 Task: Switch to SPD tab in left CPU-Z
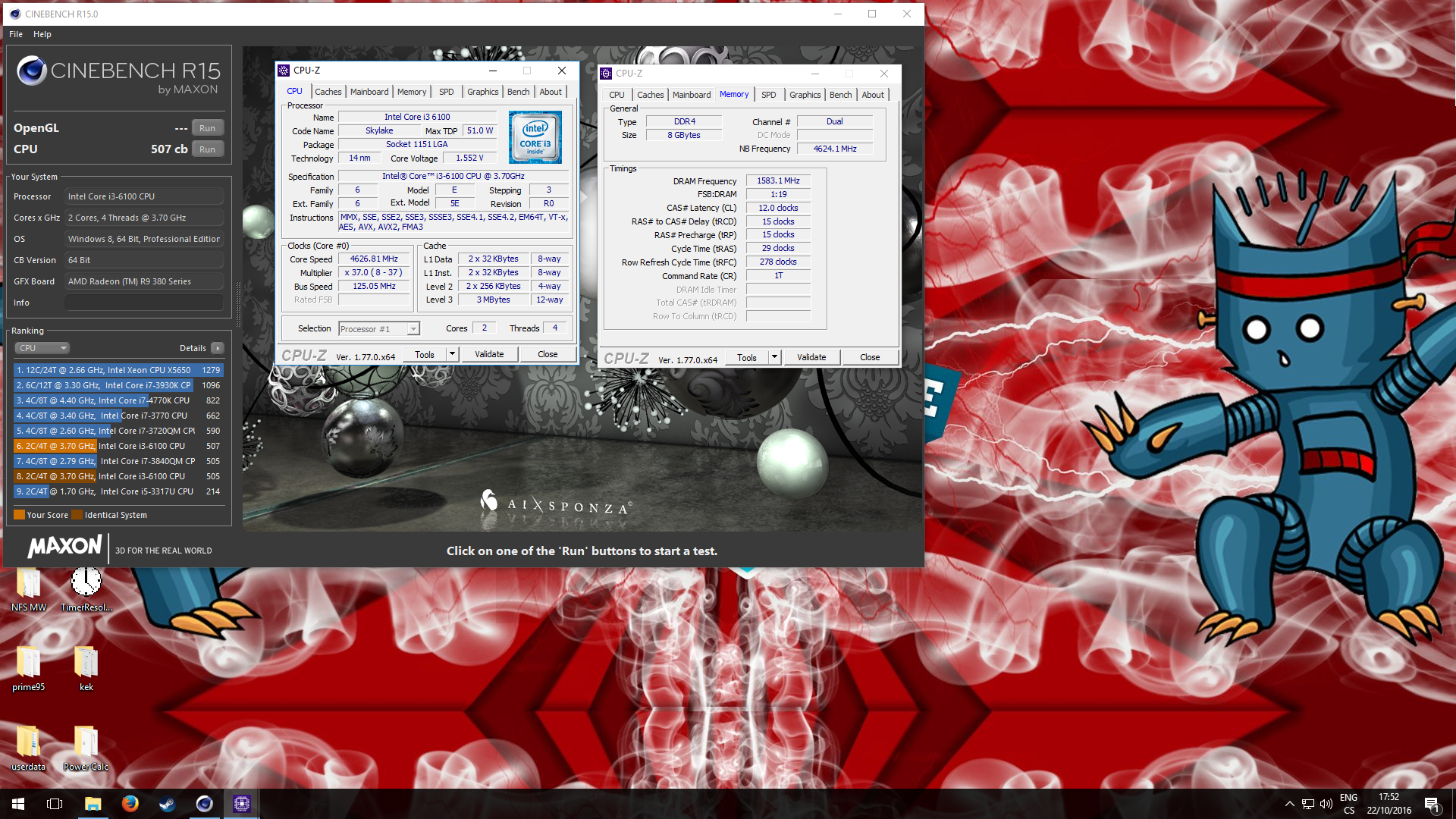pos(447,92)
